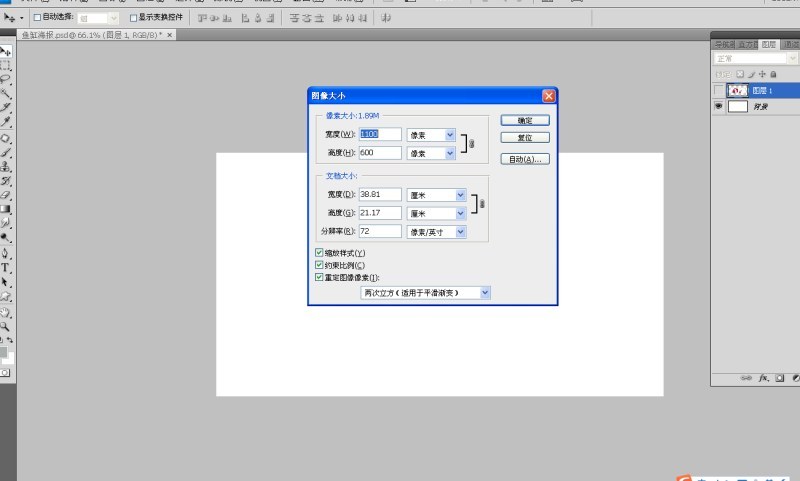800x481 pixels.
Task: Click the lock image pixels brush icon
Action: 751,74
